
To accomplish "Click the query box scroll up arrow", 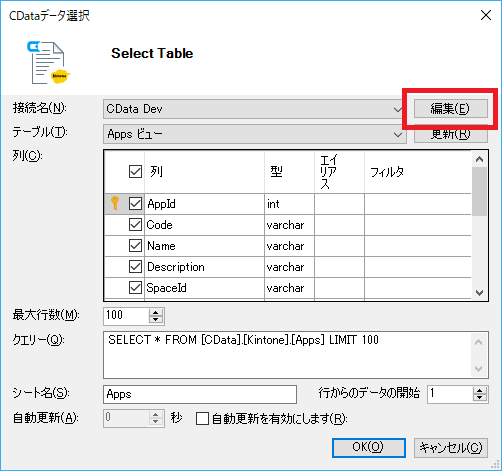I will (x=479, y=342).
